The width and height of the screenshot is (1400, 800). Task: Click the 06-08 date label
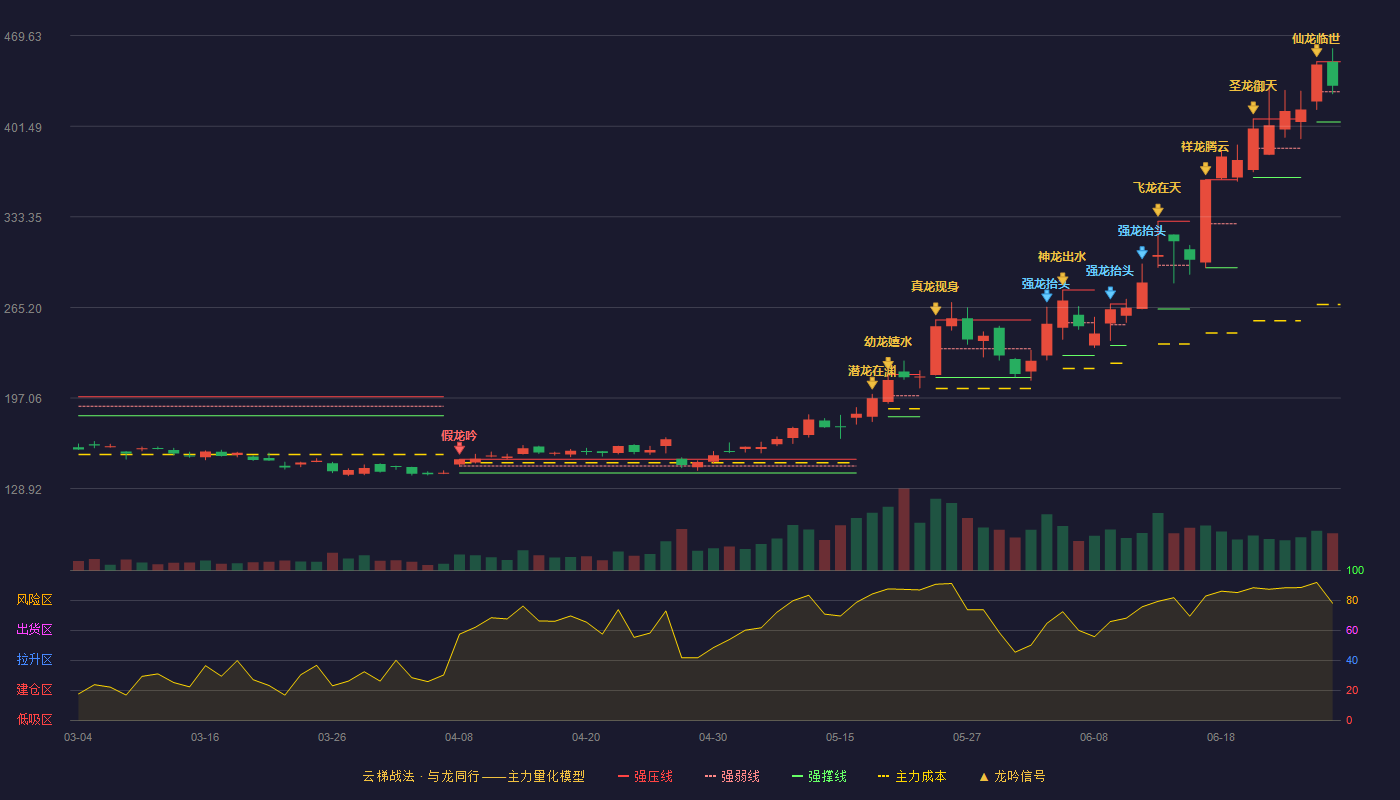point(1094,737)
